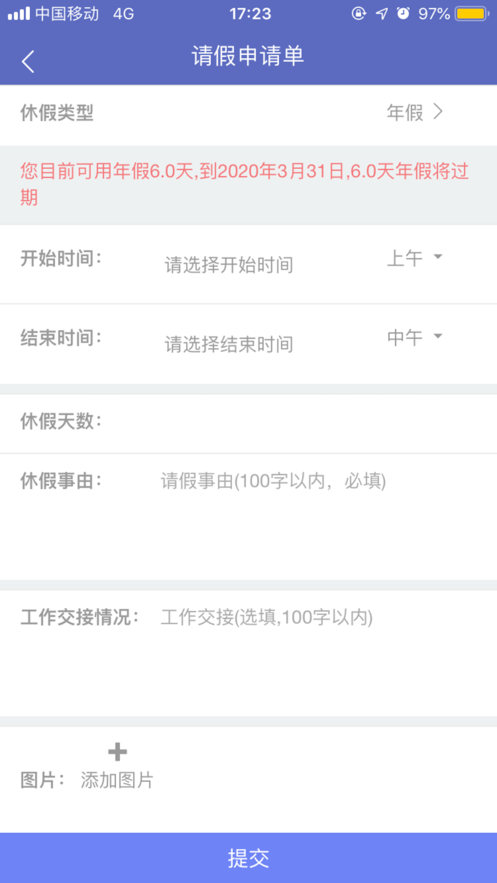
Task: Tap the back arrow icon
Action: coord(28,61)
